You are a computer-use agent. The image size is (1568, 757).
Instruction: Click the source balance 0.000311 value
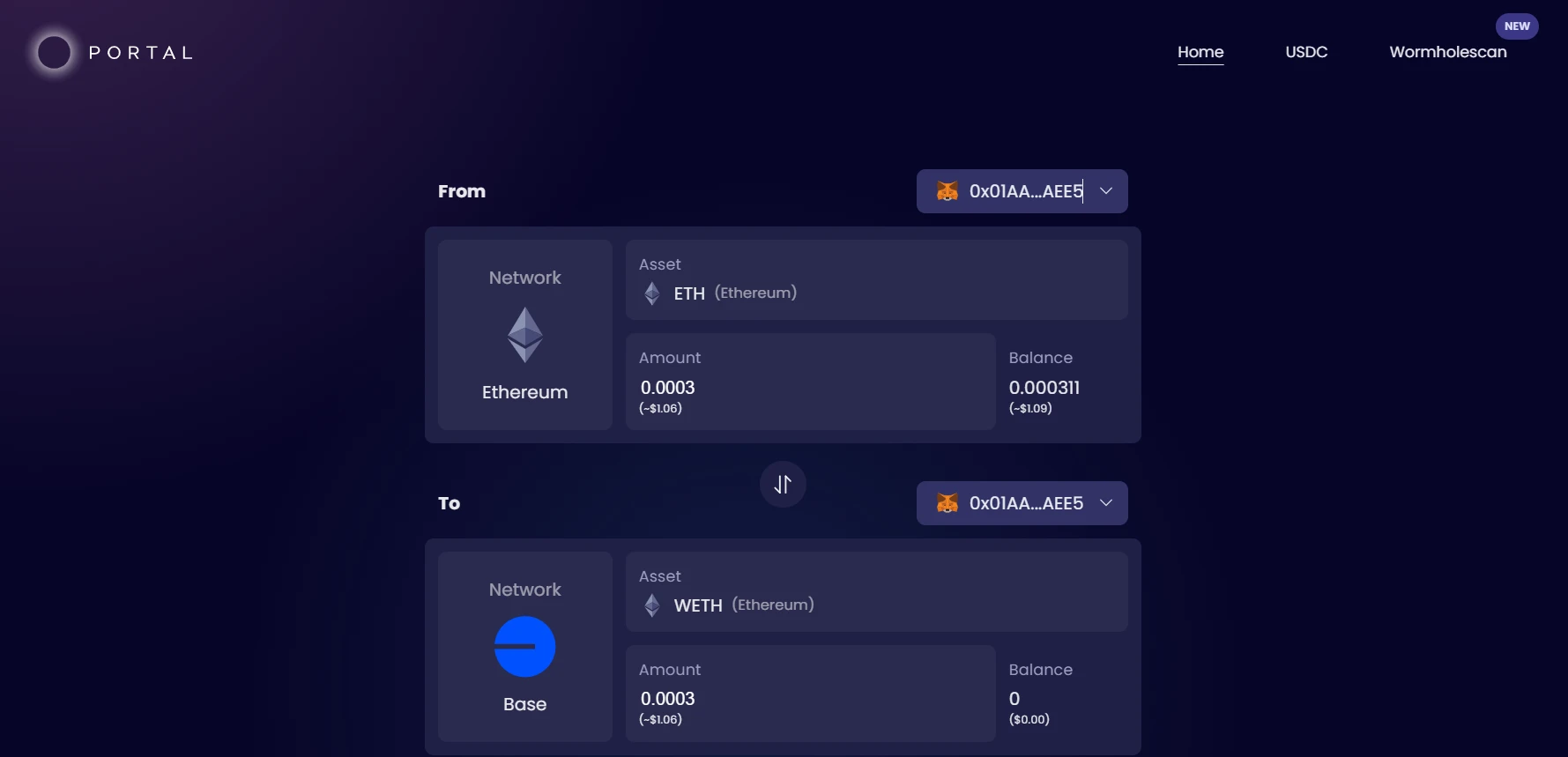pyautogui.click(x=1044, y=388)
